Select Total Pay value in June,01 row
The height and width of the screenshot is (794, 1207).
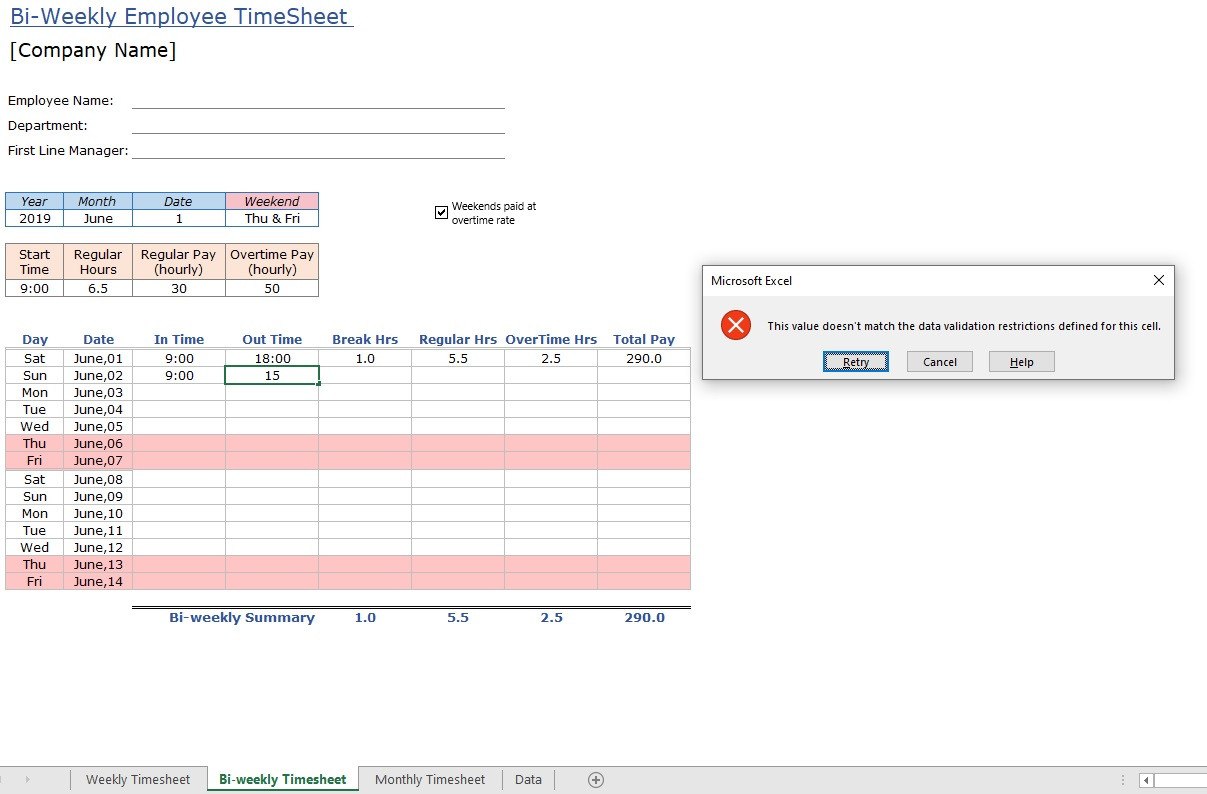[644, 358]
